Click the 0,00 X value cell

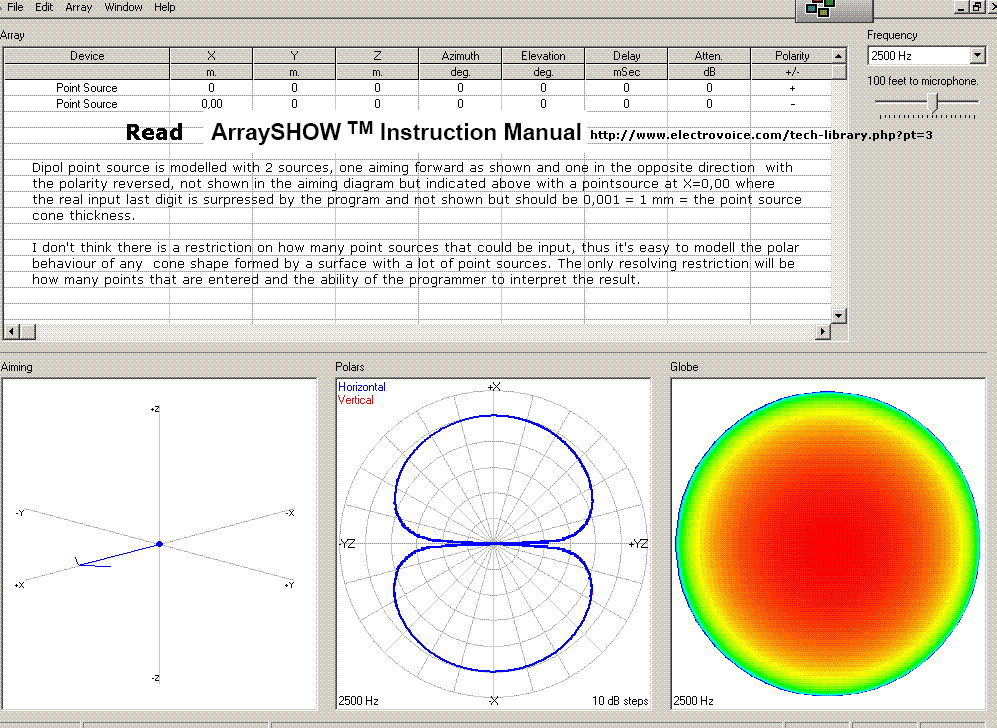pyautogui.click(x=211, y=104)
